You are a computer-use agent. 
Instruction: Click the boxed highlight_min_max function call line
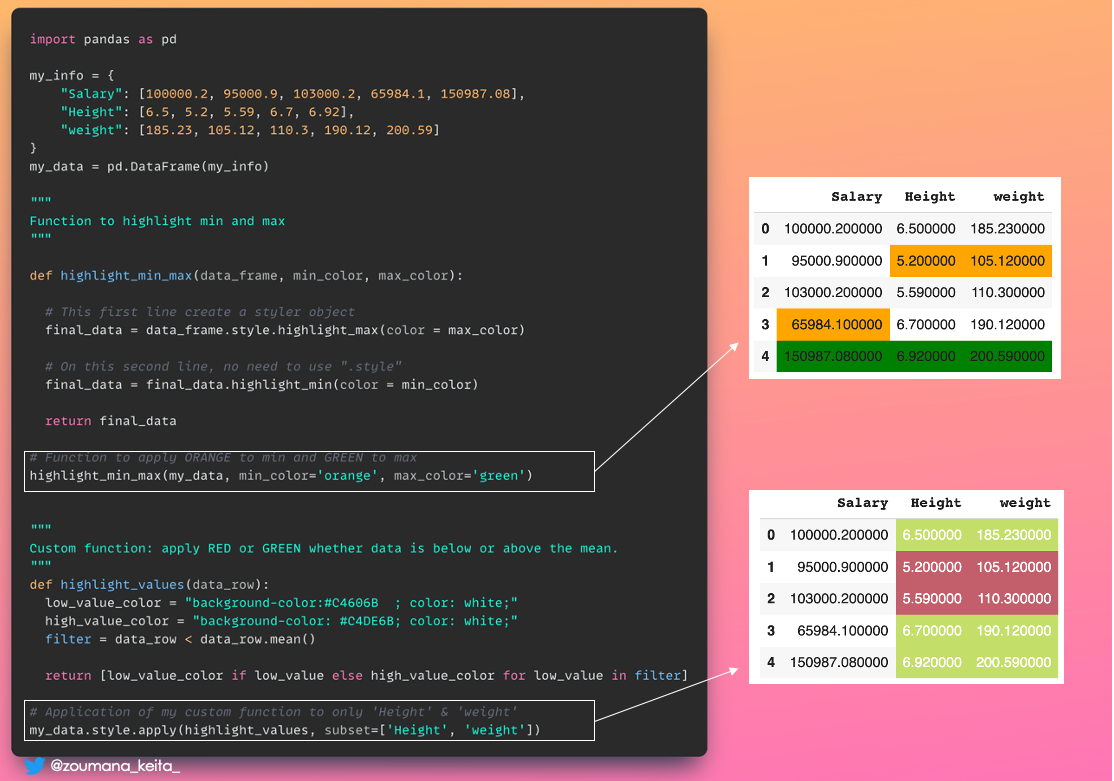(281, 476)
